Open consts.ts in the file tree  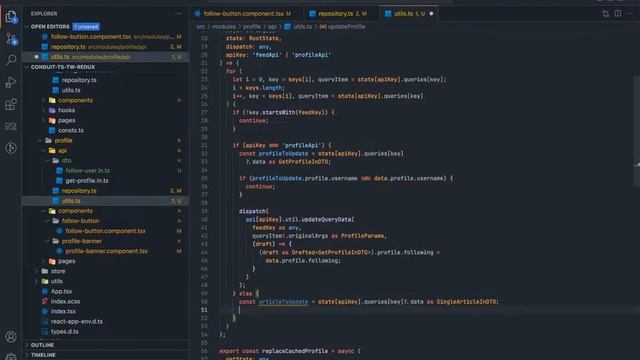[105, 130]
